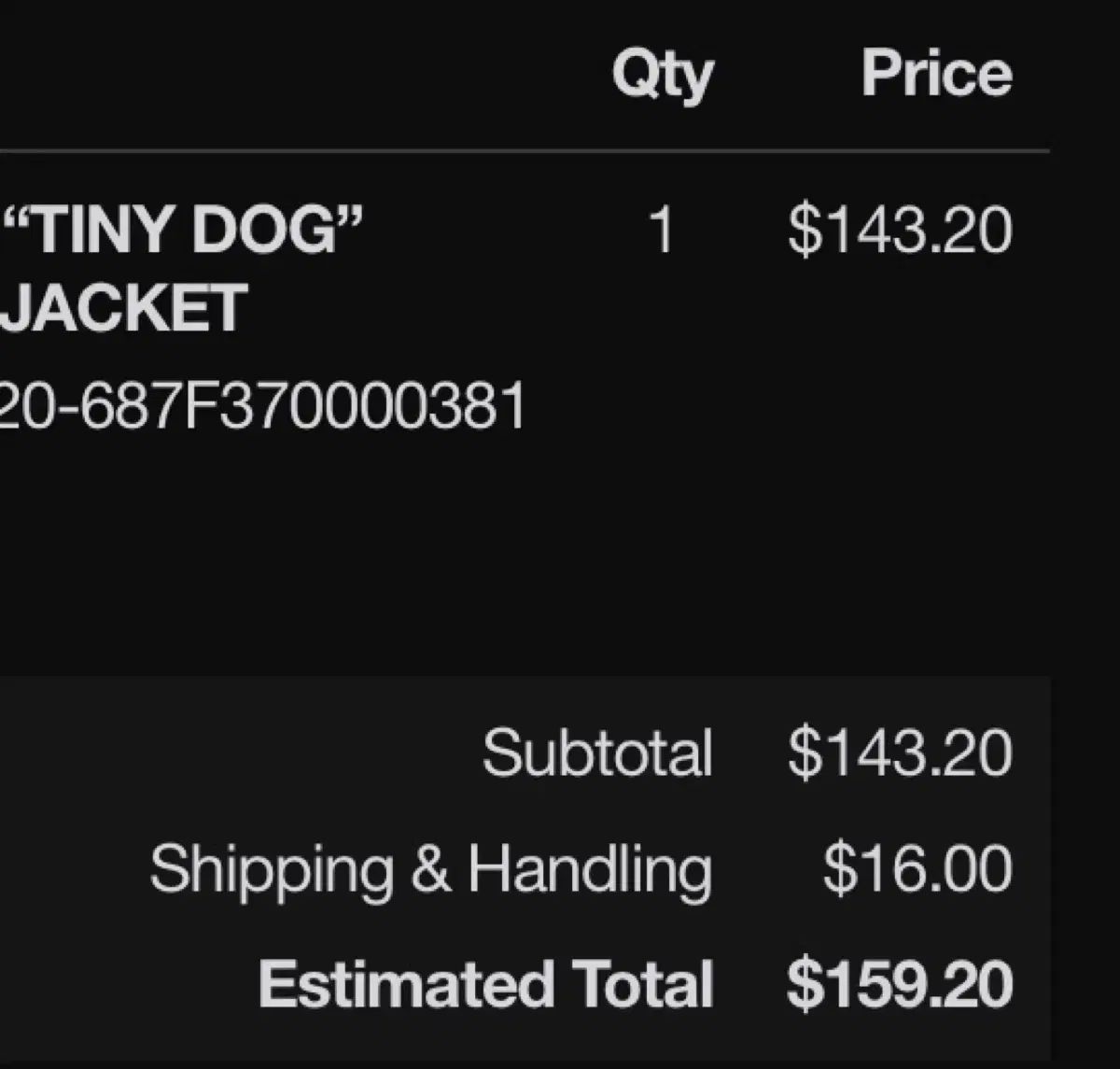Select the $16.00 shipping charge

(917, 868)
